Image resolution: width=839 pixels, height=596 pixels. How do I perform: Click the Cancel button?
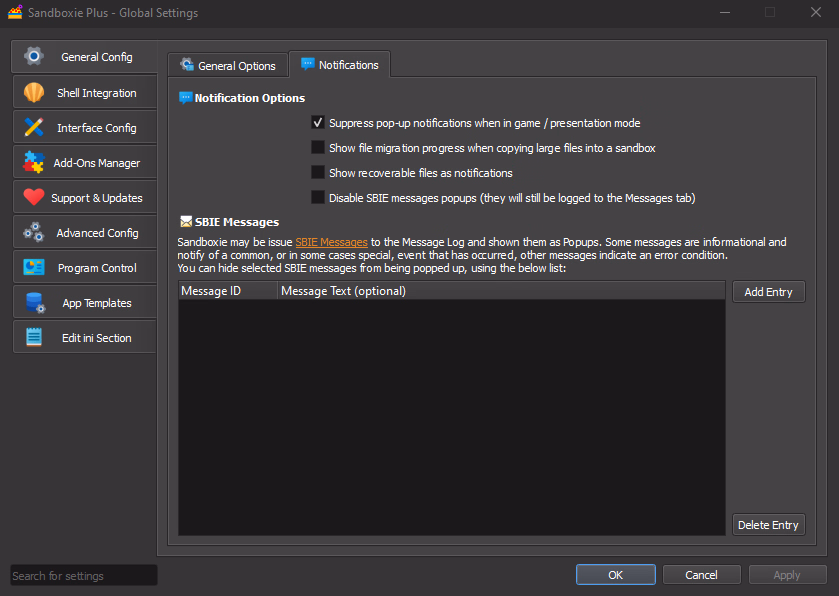[701, 575]
